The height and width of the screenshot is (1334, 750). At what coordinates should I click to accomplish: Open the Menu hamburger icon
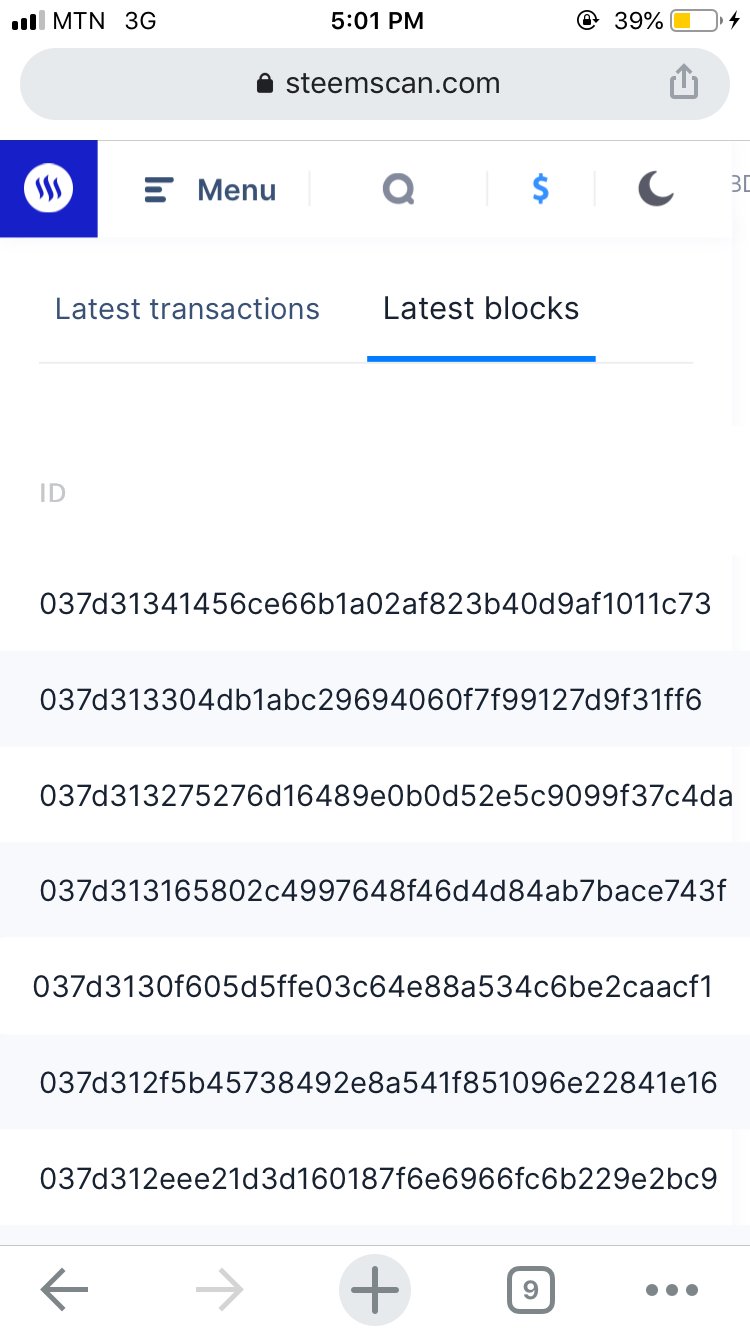click(x=160, y=190)
